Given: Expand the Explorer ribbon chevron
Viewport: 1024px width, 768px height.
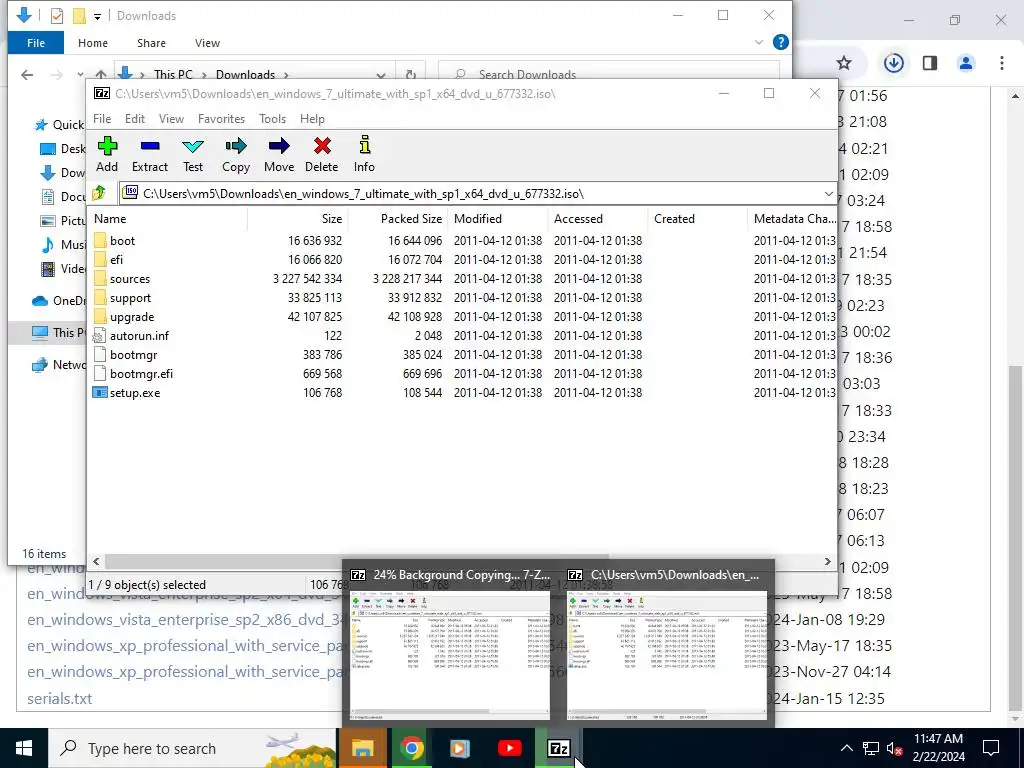Looking at the screenshot, I should point(759,42).
